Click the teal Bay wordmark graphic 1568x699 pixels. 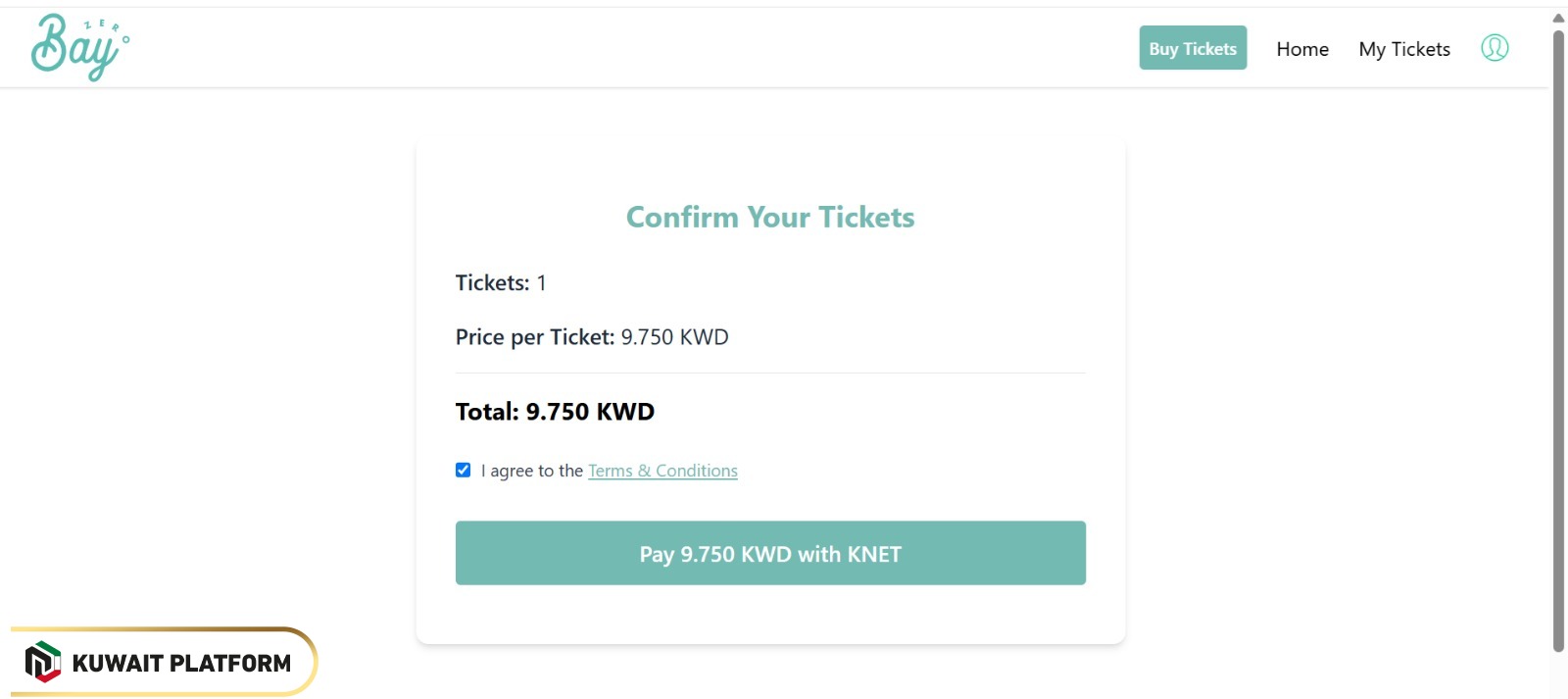pos(80,46)
